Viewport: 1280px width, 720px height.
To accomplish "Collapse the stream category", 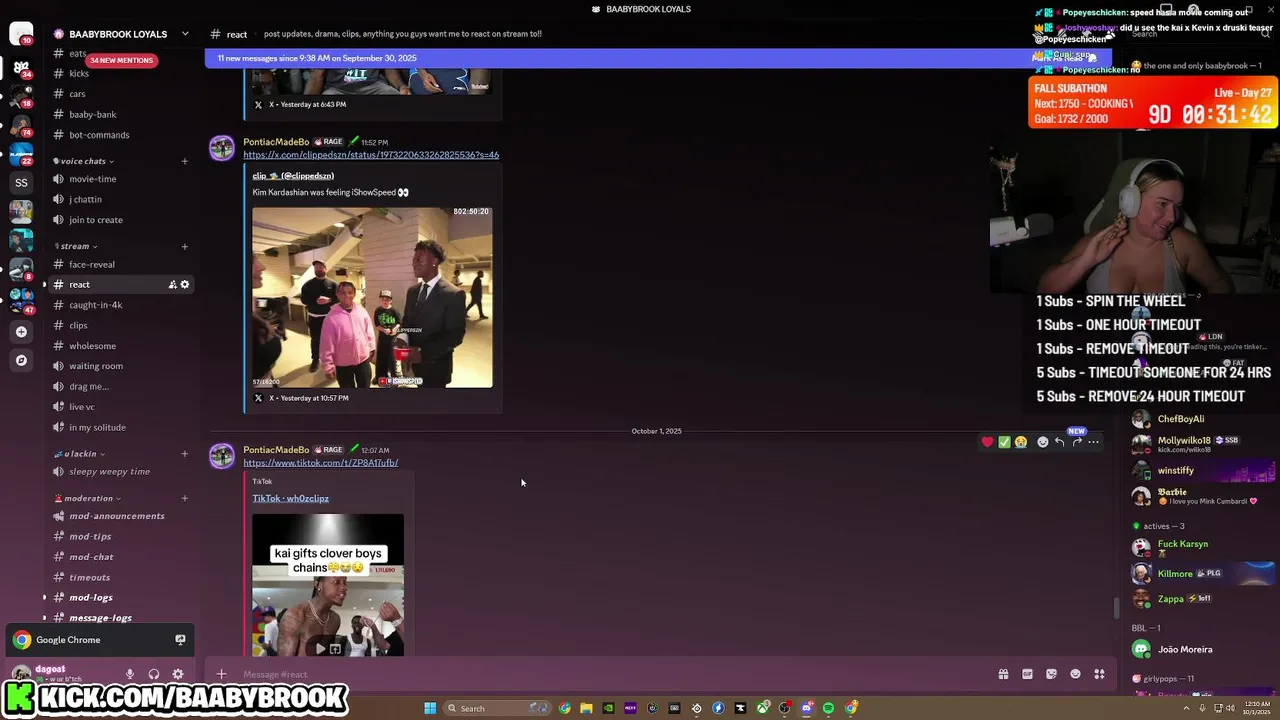I will [75, 246].
